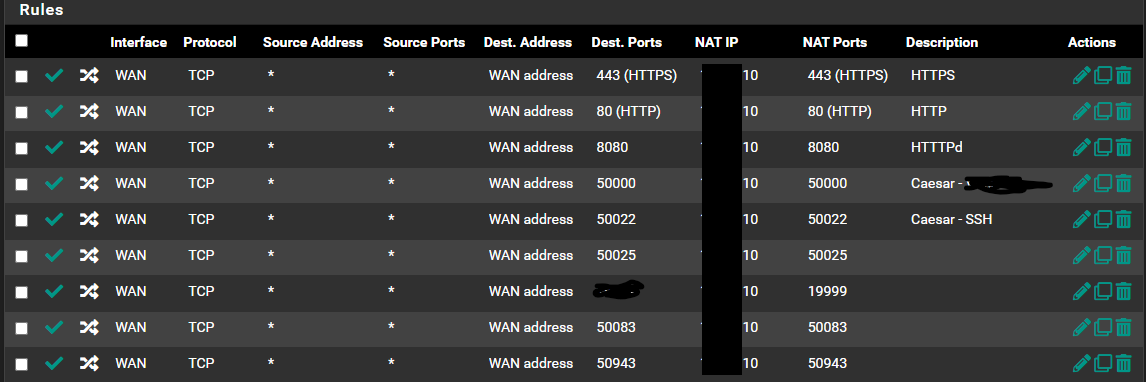This screenshot has width=1146, height=383.
Task: Delete the 50943 port rule
Action: [x=1123, y=363]
